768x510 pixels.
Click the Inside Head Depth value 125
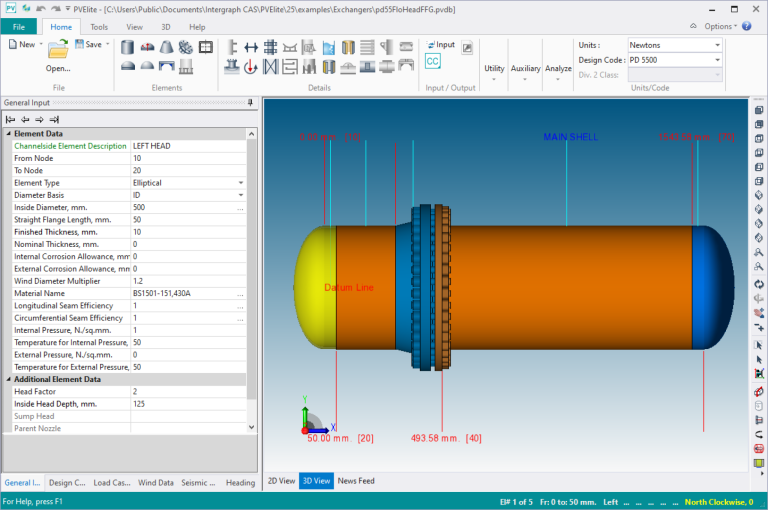pyautogui.click(x=188, y=404)
